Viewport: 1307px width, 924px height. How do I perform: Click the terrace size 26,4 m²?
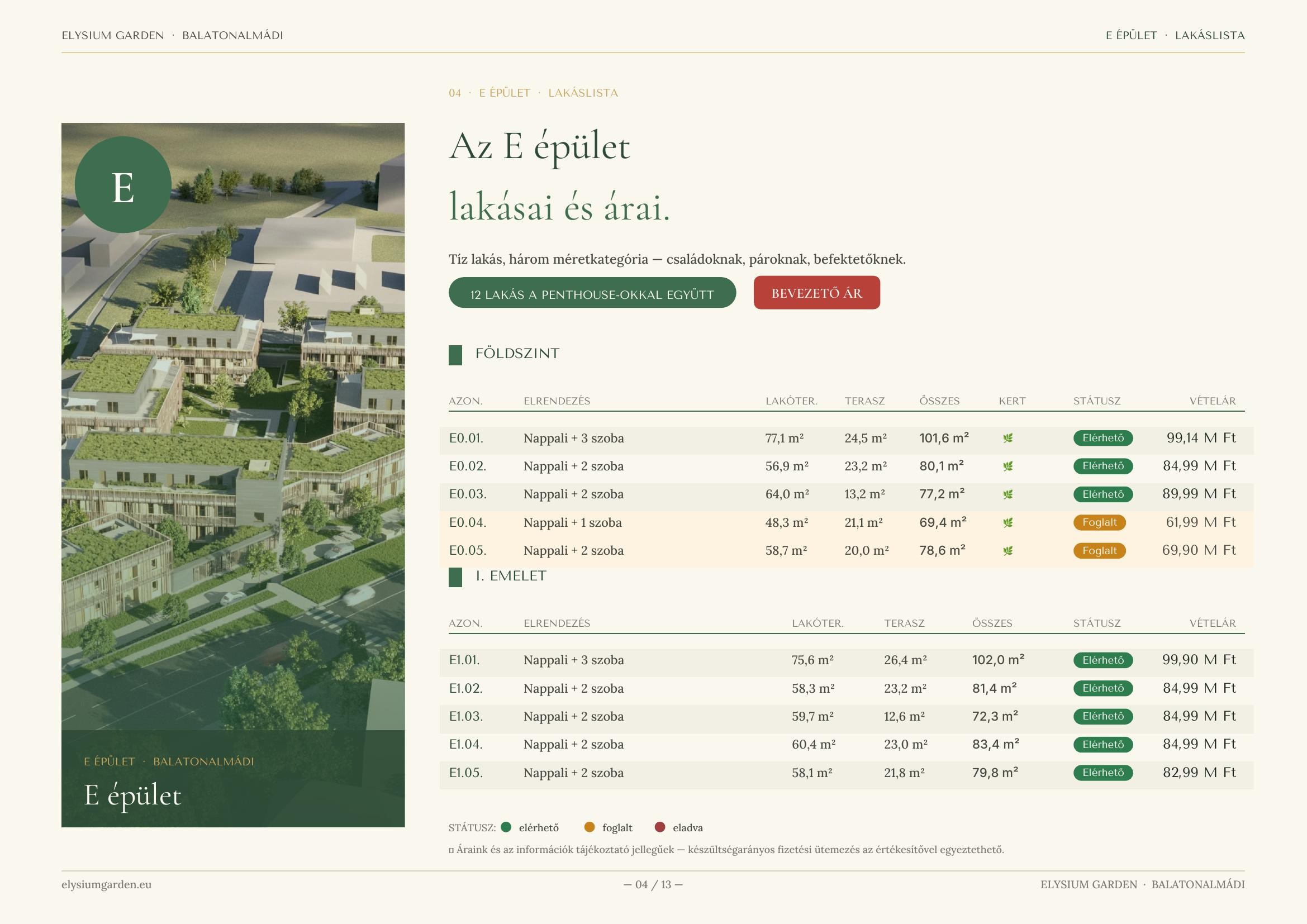tap(905, 660)
